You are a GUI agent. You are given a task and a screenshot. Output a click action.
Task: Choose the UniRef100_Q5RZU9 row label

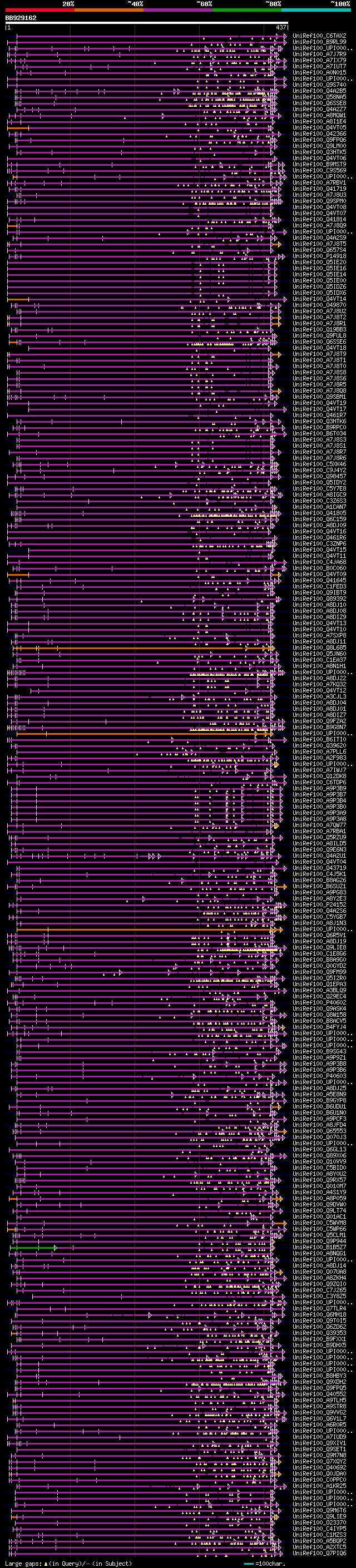[319, 838]
